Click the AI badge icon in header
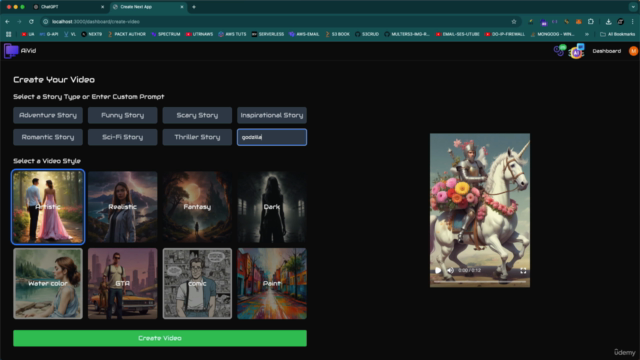Screen dimensions: 640x360 pyautogui.click(x=576, y=51)
